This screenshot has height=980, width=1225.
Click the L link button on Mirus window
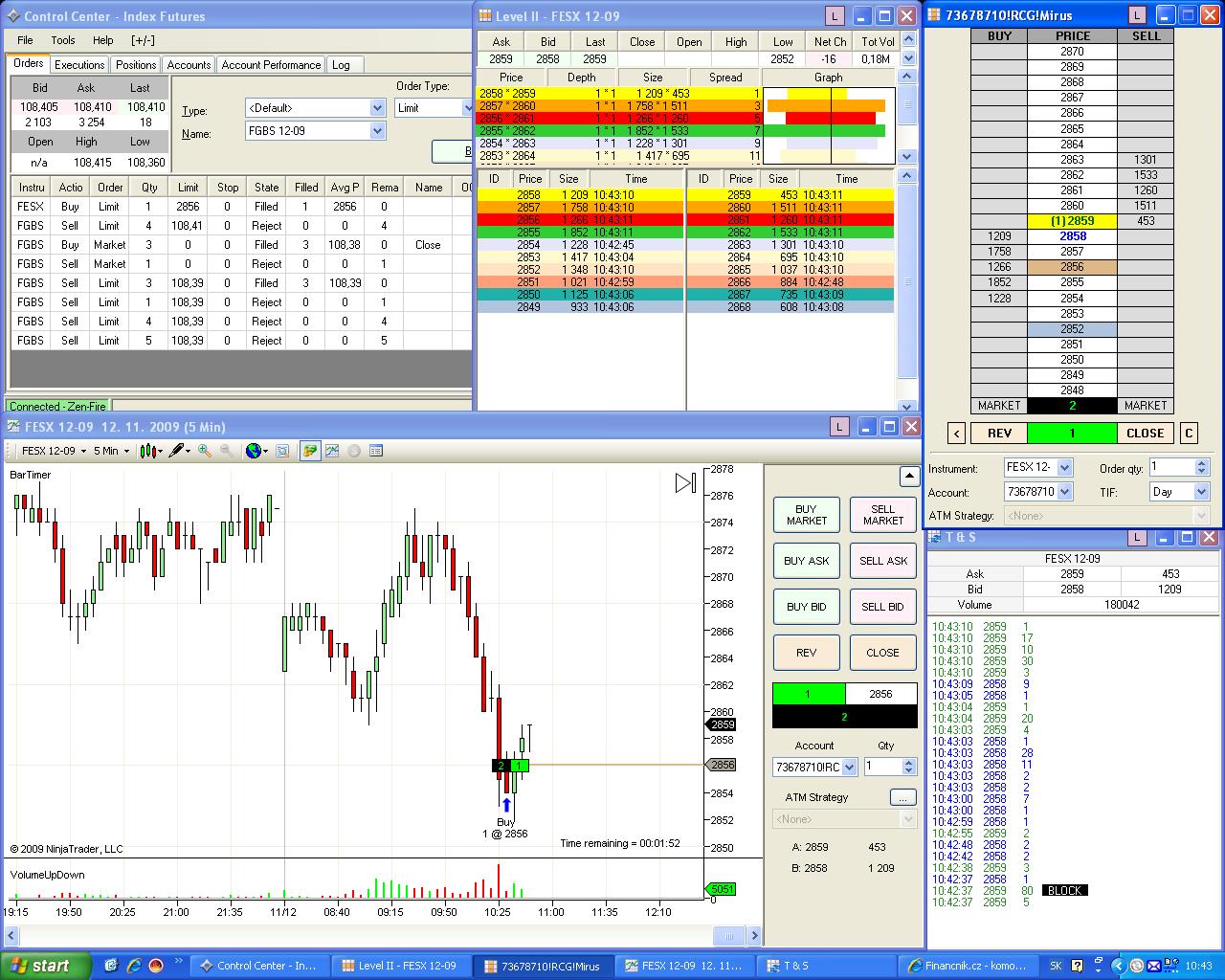[x=1137, y=15]
